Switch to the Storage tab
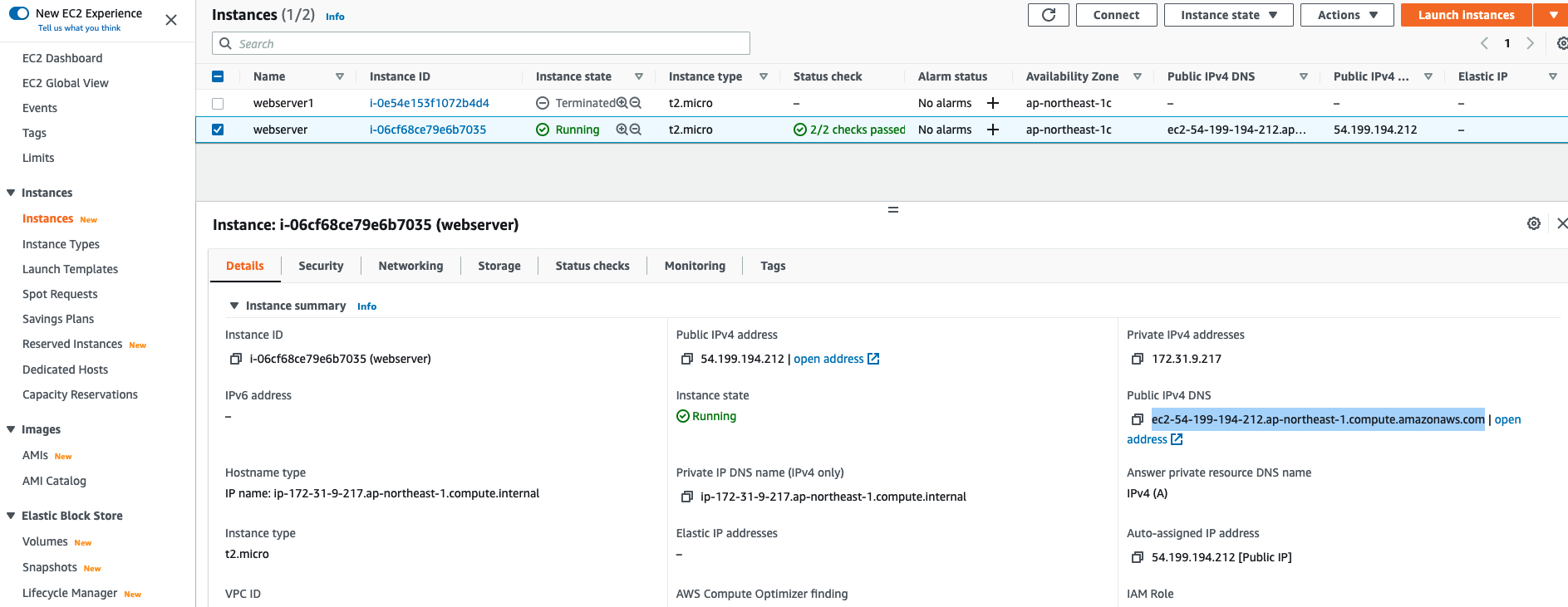Screen dimensions: 1568x607 tap(499, 266)
